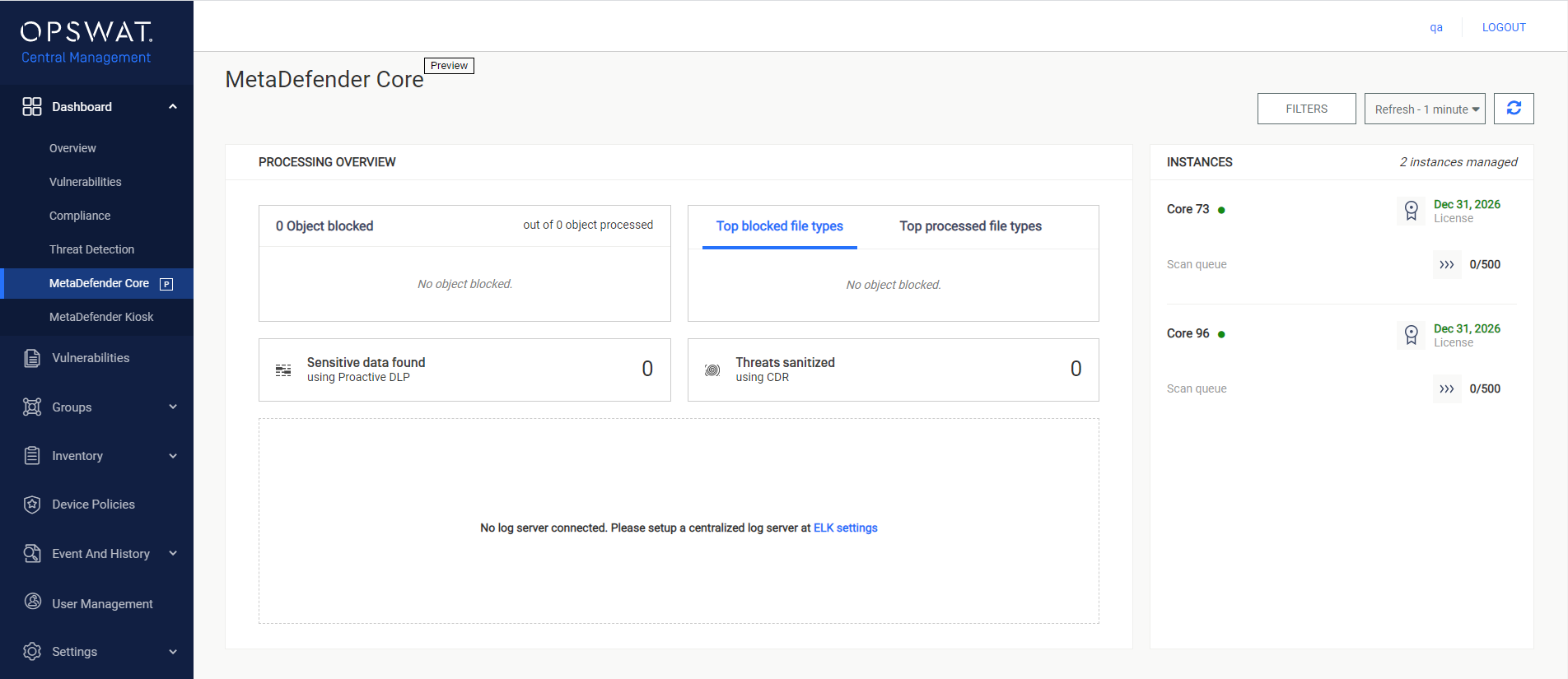Image resolution: width=1568 pixels, height=679 pixels.
Task: Open the Overview dashboard page
Action: (72, 148)
